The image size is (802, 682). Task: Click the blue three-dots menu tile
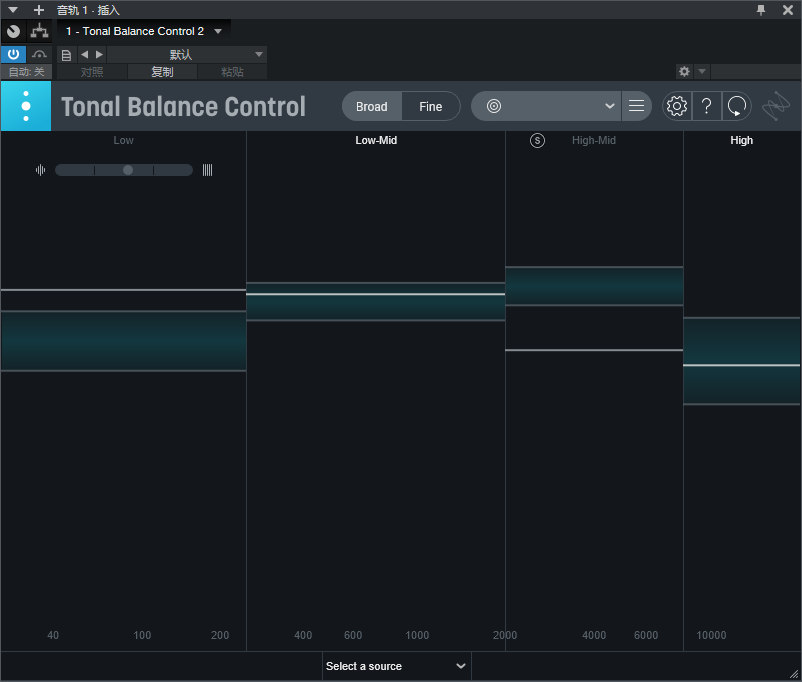coord(26,106)
